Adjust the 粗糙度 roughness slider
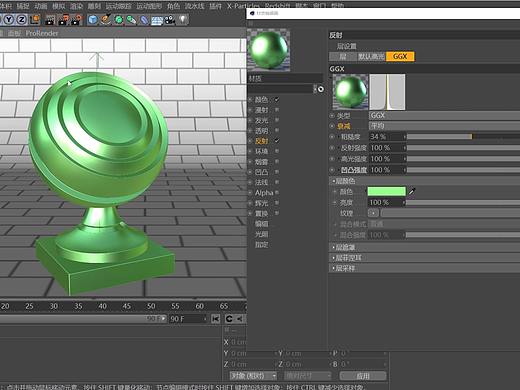 pyautogui.click(x=463, y=137)
